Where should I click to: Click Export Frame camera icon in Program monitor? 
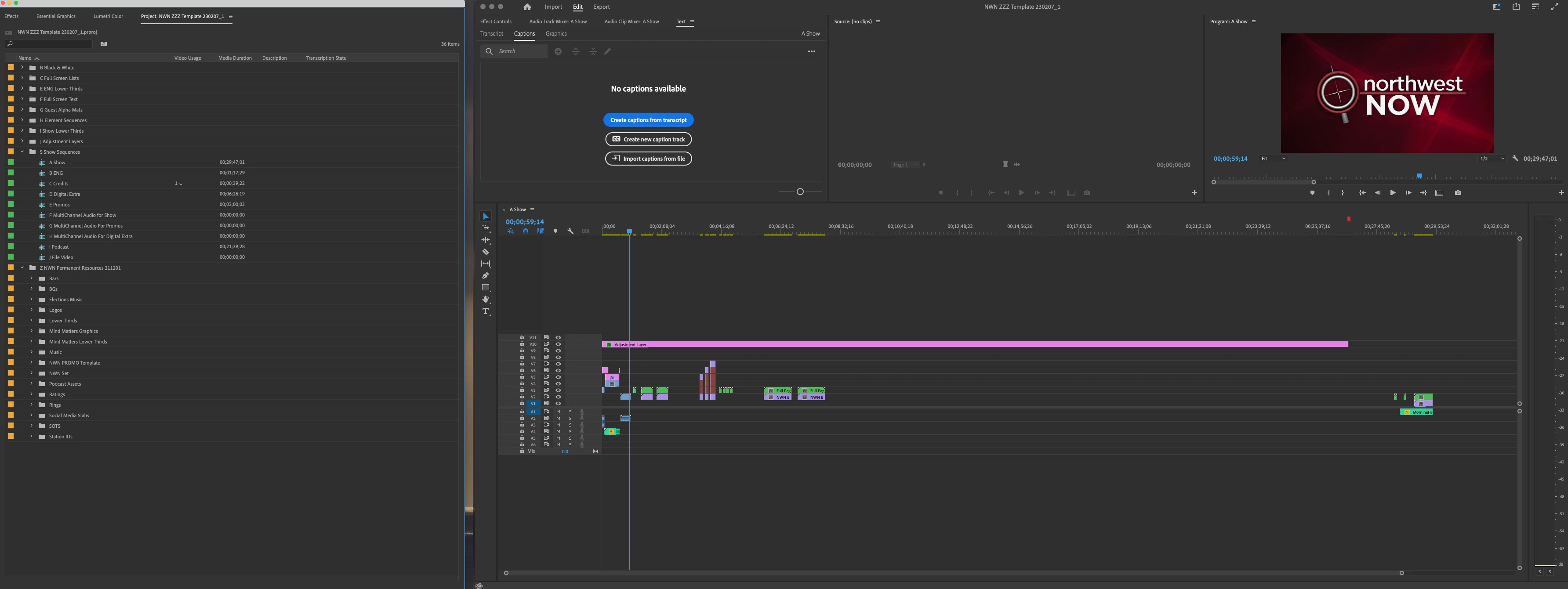tap(1458, 193)
